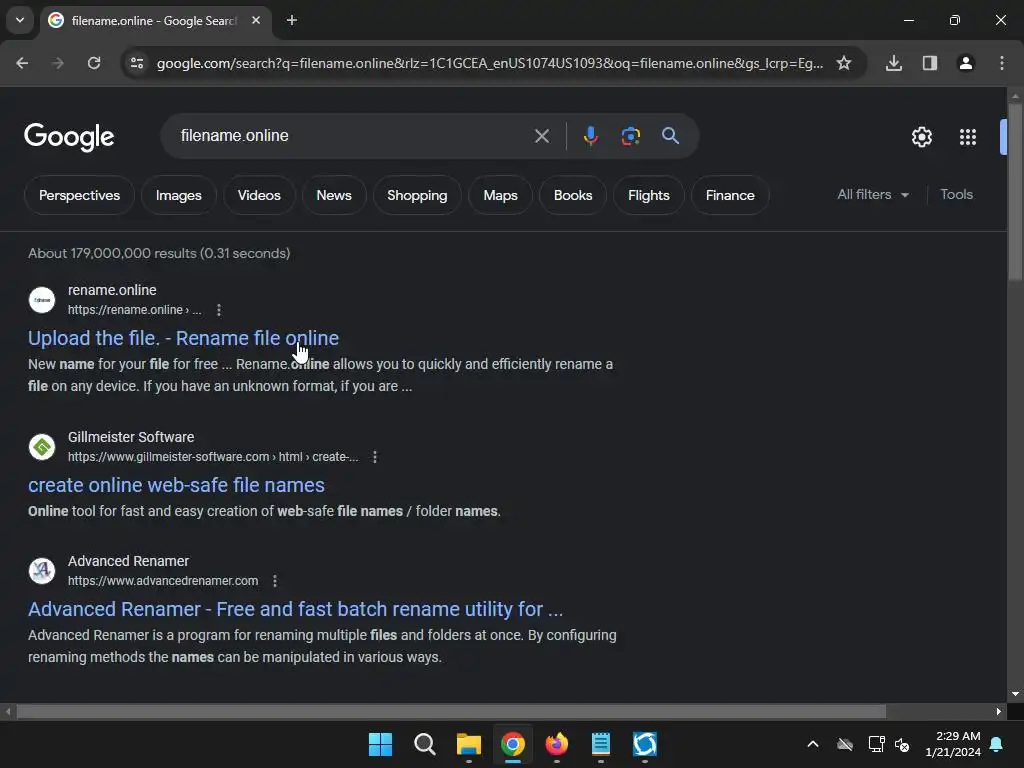Switch to Flights results

(x=648, y=195)
